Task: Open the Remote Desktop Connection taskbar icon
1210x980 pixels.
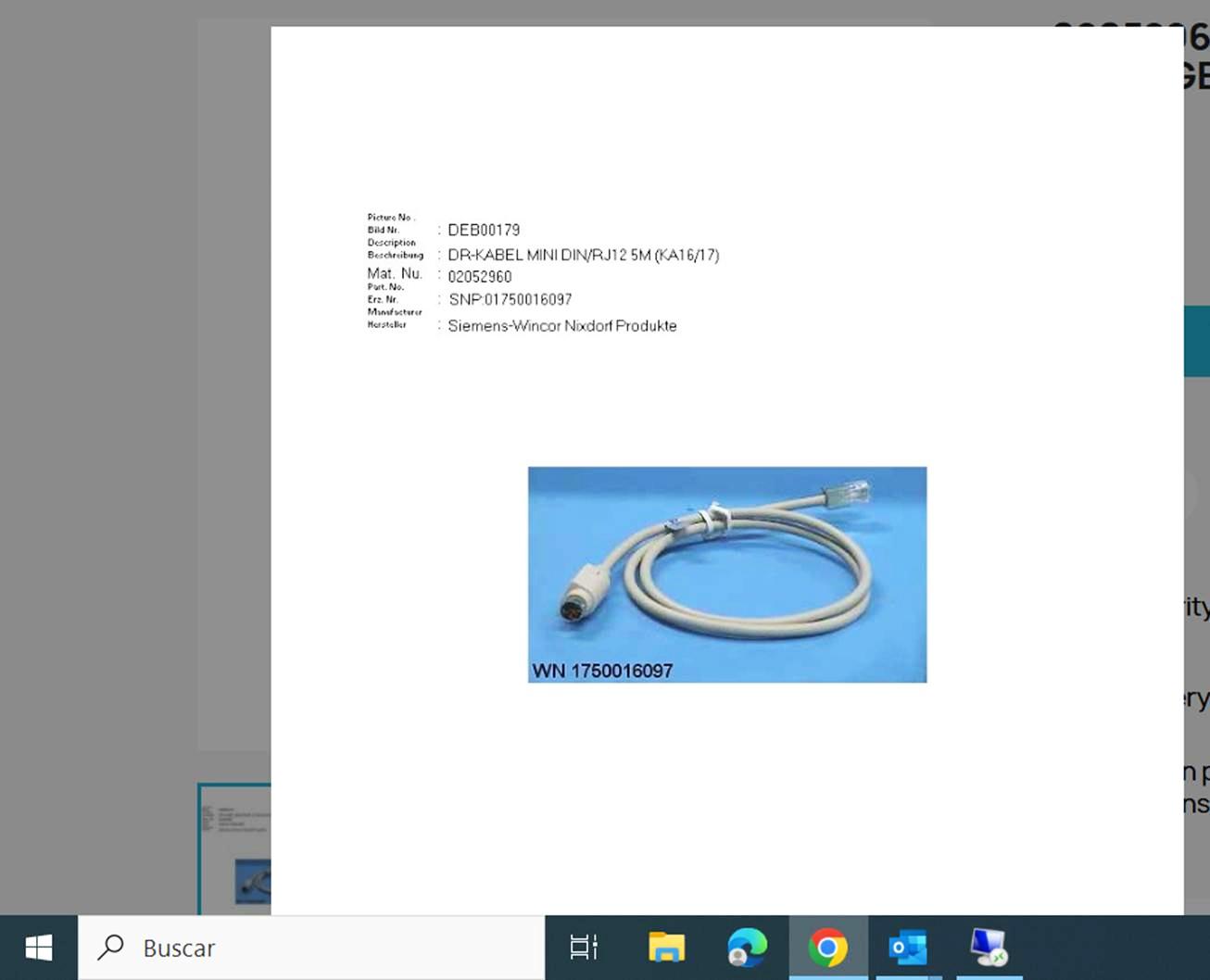Action: [986, 947]
